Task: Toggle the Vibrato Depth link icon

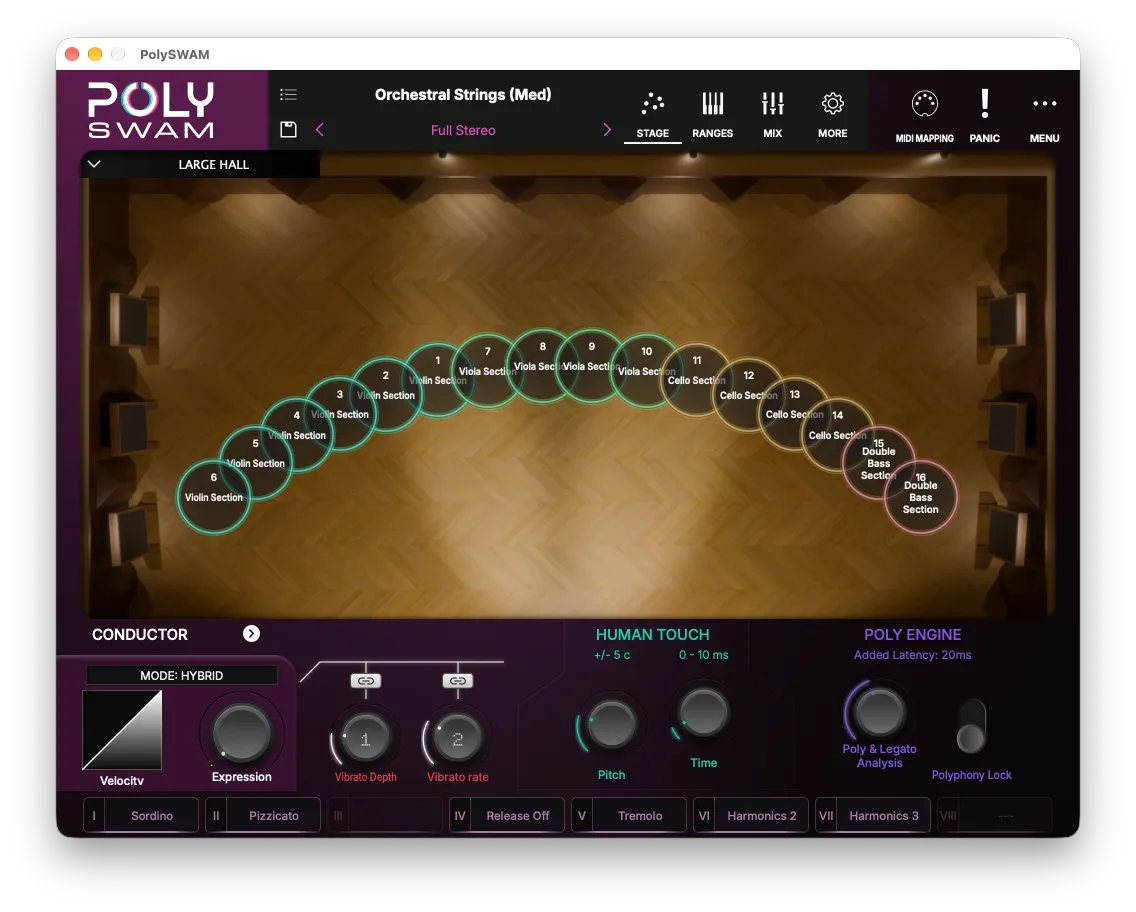Action: [x=366, y=681]
